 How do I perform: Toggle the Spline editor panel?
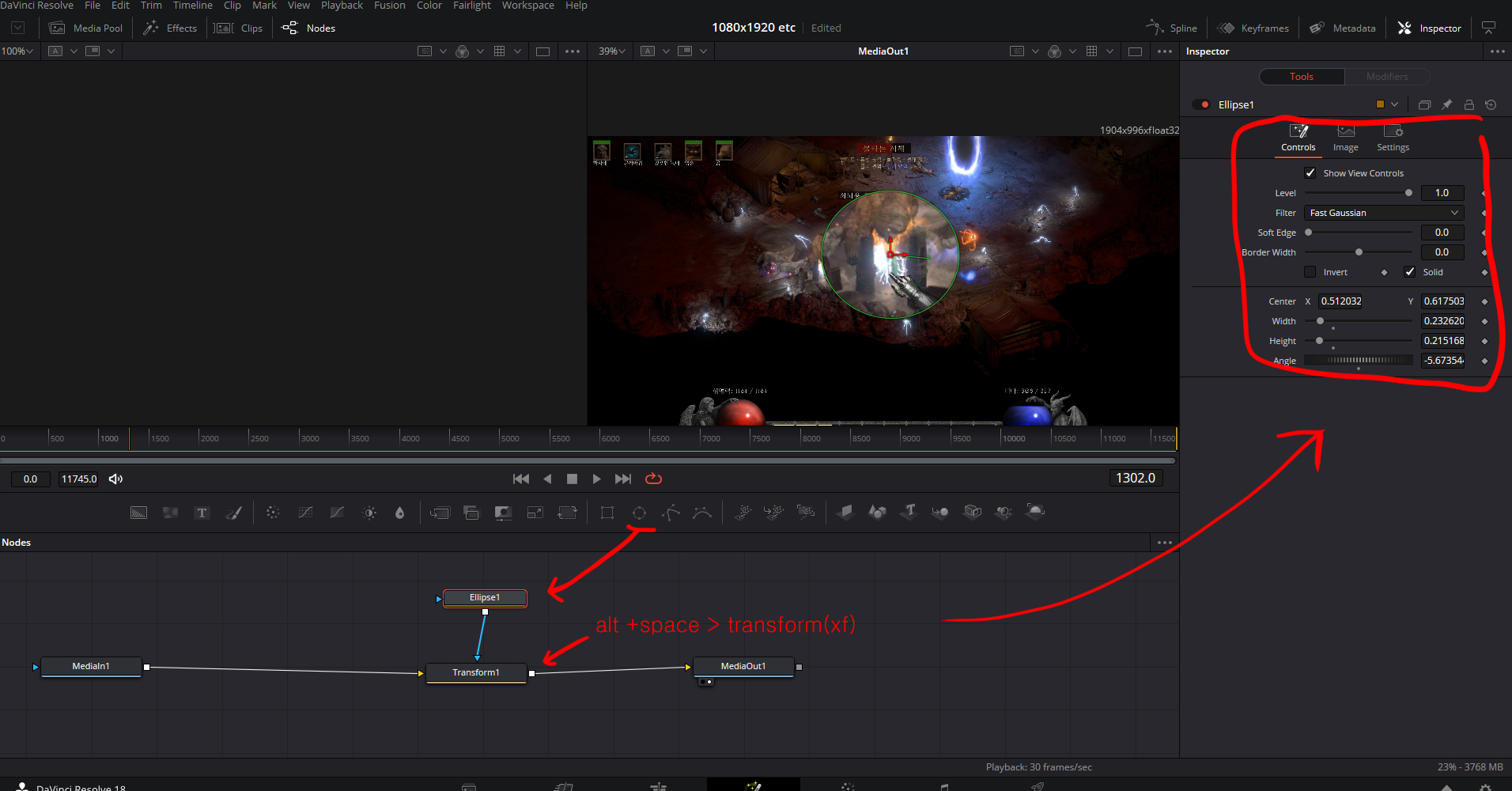click(1171, 28)
